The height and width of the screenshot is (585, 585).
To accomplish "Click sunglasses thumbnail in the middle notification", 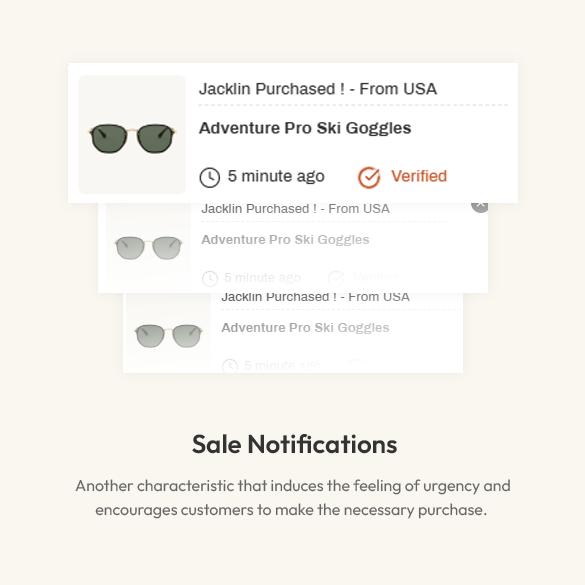I will tap(148, 248).
